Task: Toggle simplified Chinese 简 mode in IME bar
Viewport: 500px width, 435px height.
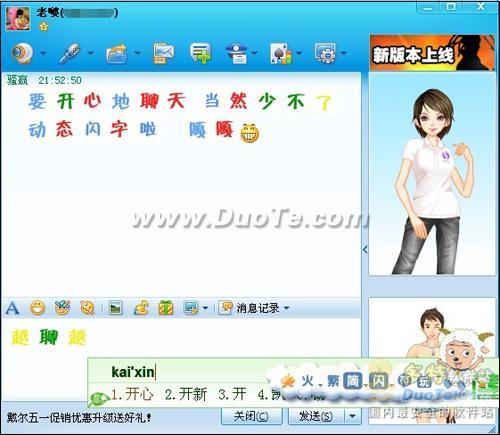Action: pos(353,380)
